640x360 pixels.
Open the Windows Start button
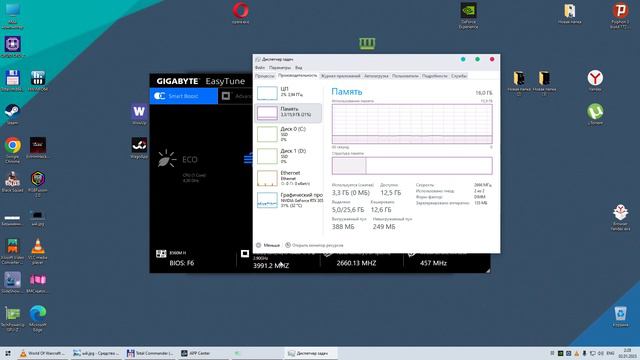(x=8, y=353)
